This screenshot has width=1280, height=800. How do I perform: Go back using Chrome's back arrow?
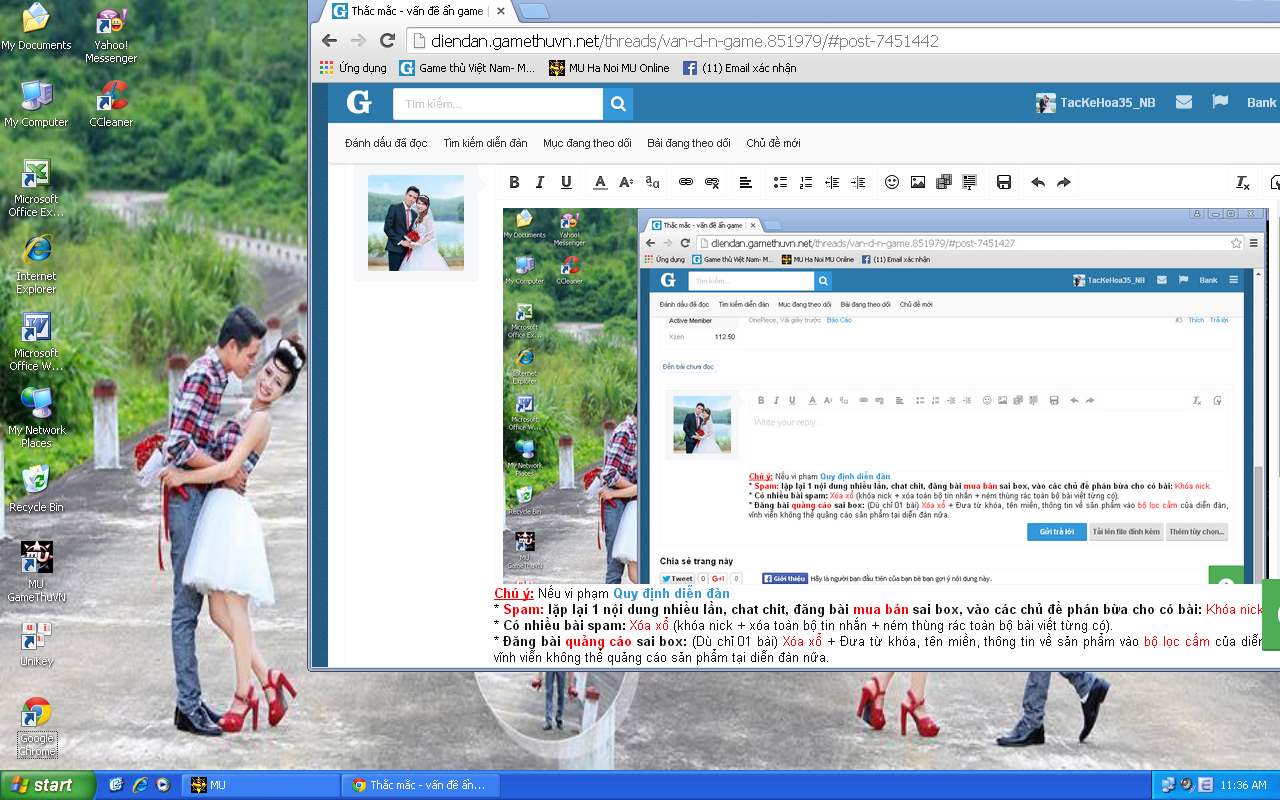click(330, 41)
